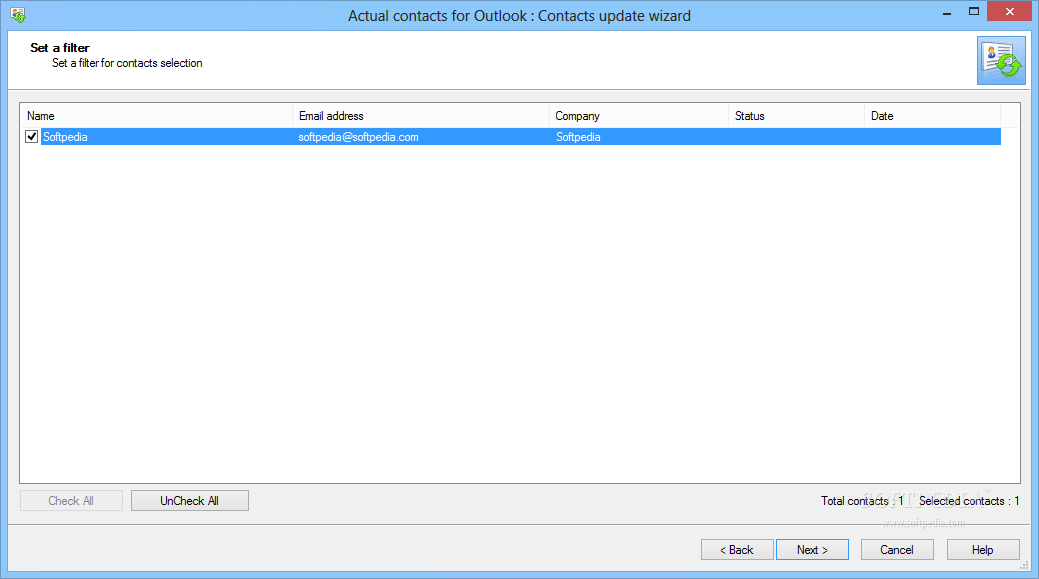Sort by the Status column header

796,115
